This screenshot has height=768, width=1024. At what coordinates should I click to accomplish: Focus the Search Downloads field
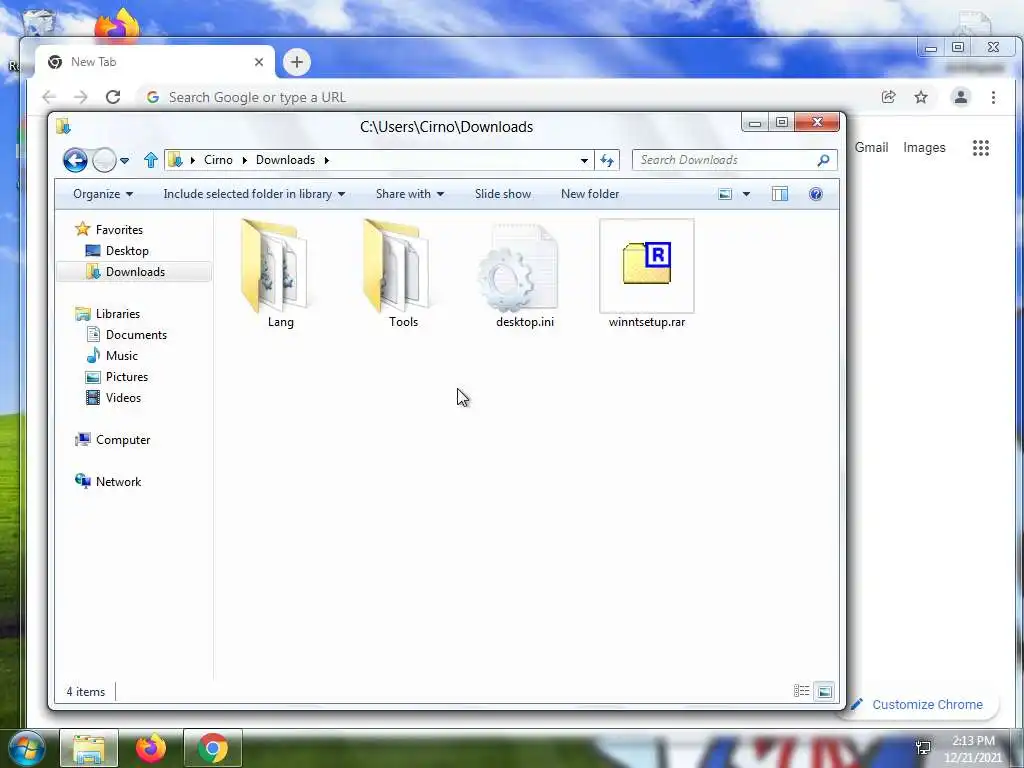coord(725,160)
